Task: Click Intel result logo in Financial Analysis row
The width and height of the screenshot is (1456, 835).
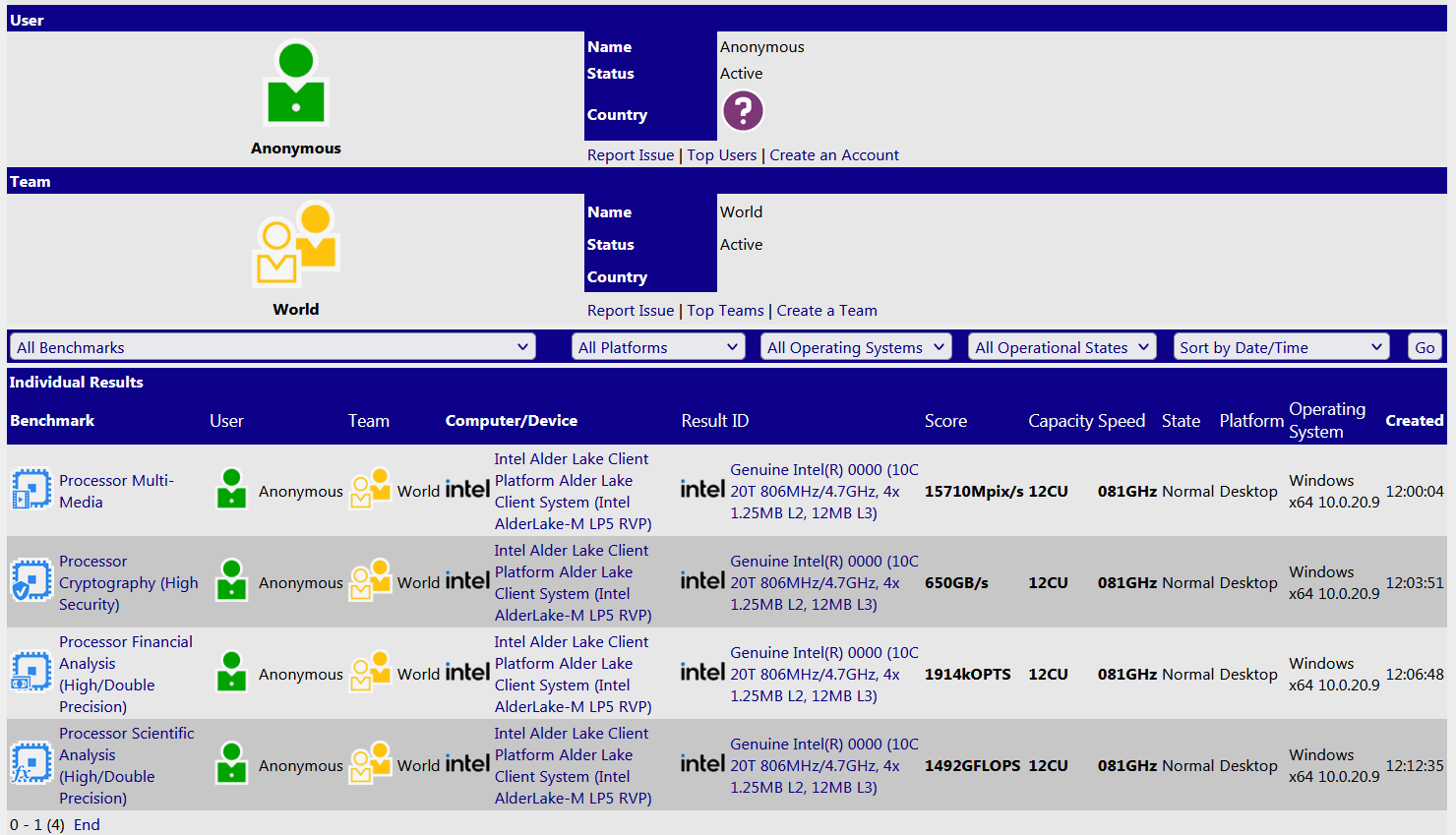Action: (702, 672)
